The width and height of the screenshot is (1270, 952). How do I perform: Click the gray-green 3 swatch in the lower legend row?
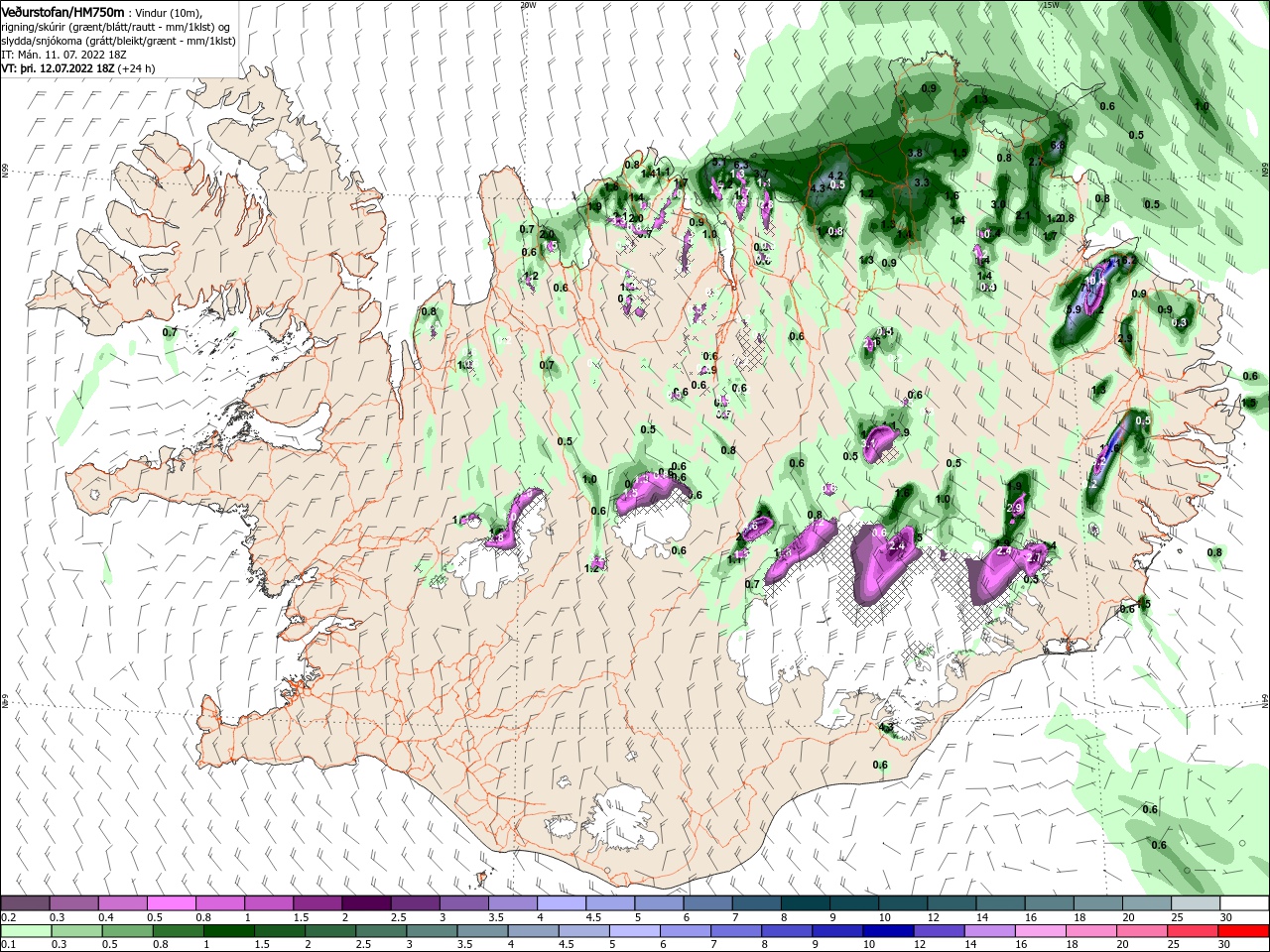click(x=431, y=931)
